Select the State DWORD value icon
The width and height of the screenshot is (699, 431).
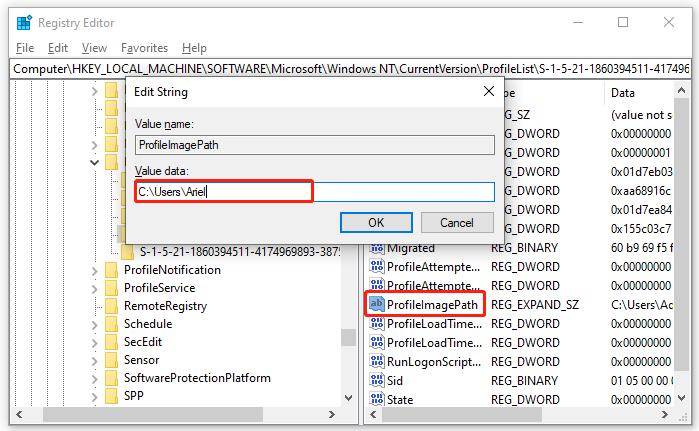(x=377, y=399)
